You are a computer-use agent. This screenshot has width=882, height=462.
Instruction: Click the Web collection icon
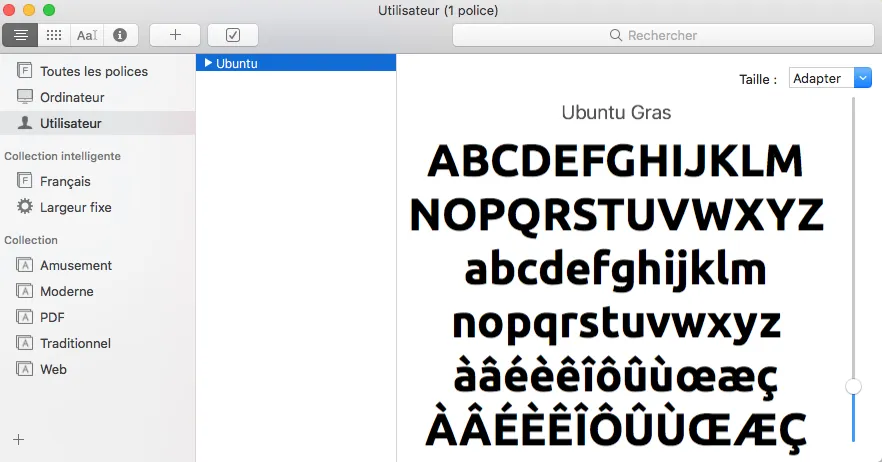tap(24, 368)
